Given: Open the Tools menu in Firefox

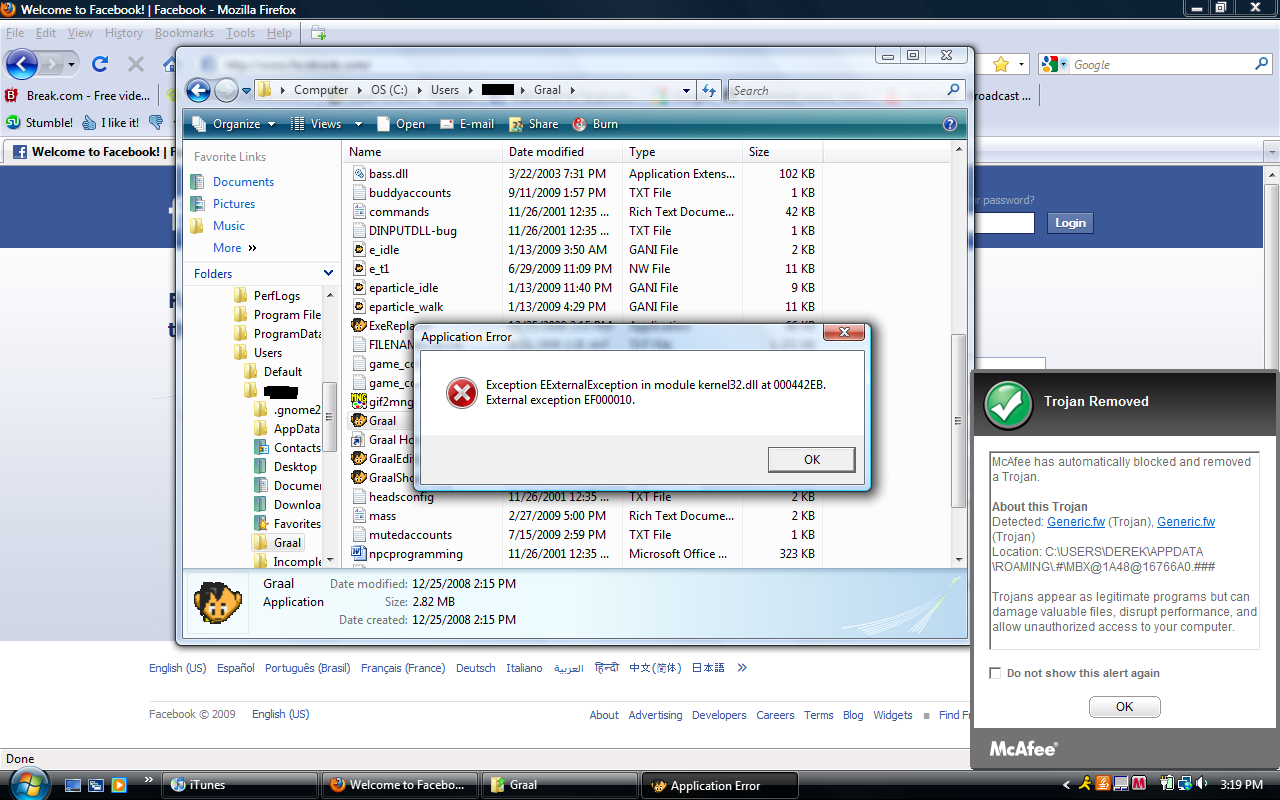Looking at the screenshot, I should click(240, 33).
